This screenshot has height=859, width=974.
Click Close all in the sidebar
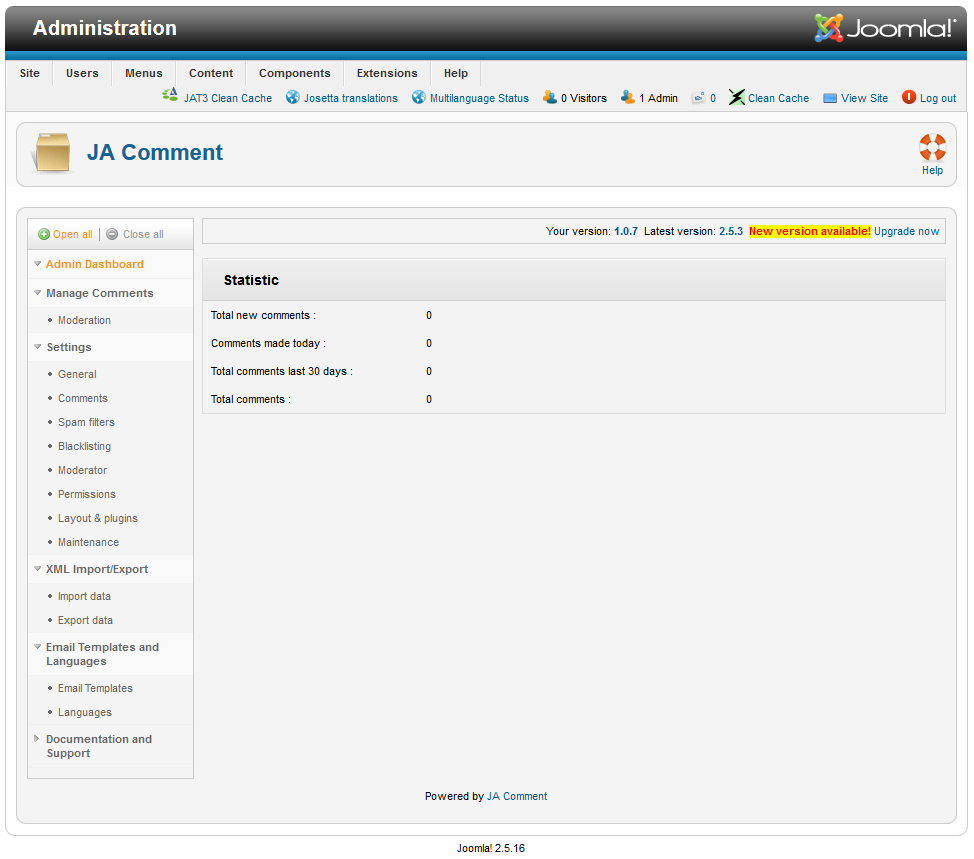136,233
